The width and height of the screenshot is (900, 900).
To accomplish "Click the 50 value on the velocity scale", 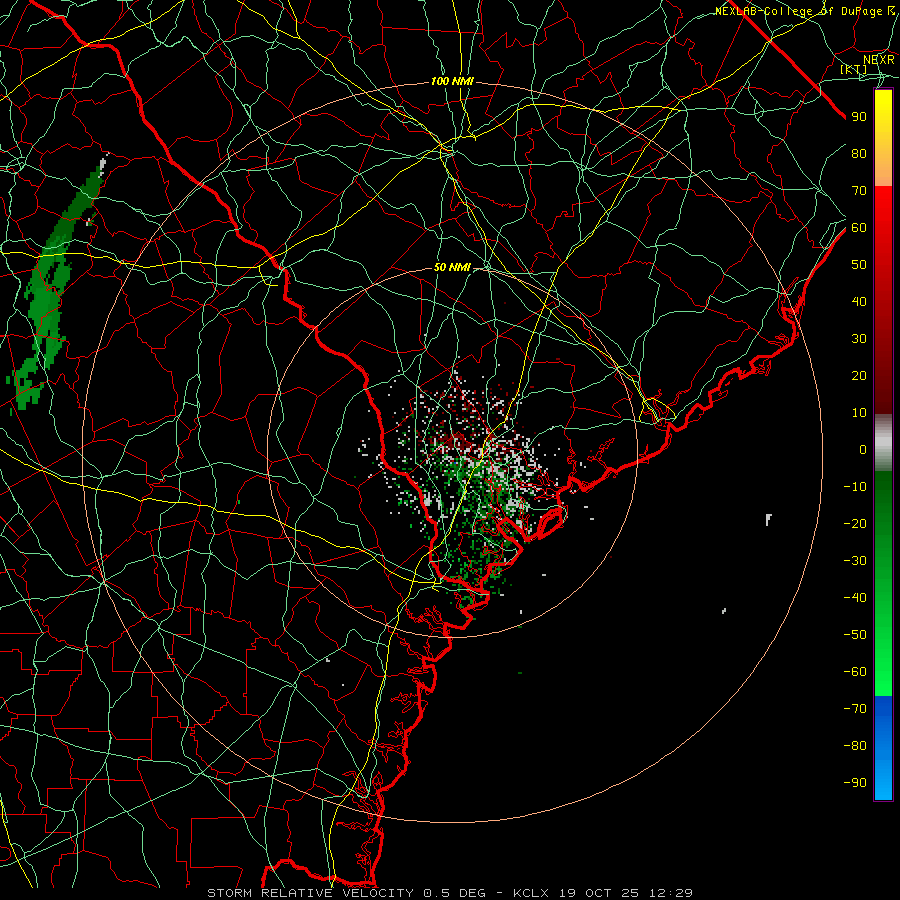I will pyautogui.click(x=859, y=265).
